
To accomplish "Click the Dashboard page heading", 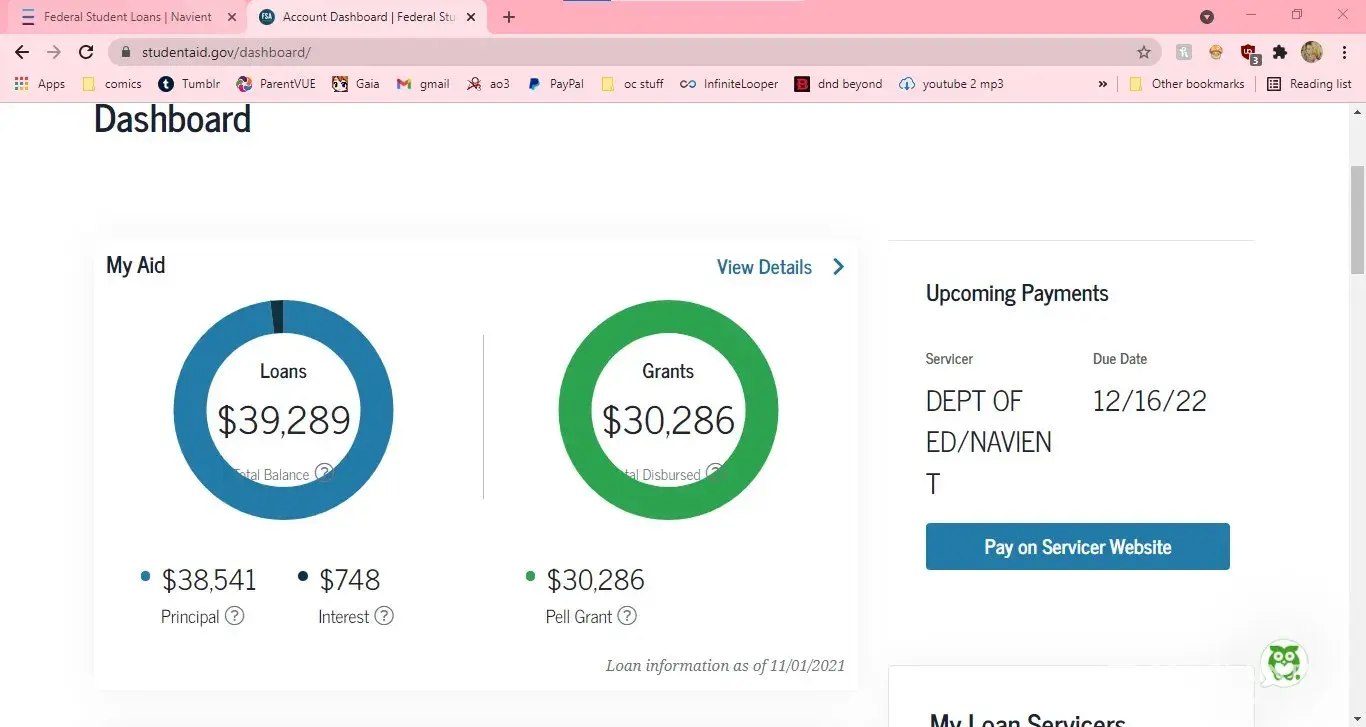I will pyautogui.click(x=172, y=119).
